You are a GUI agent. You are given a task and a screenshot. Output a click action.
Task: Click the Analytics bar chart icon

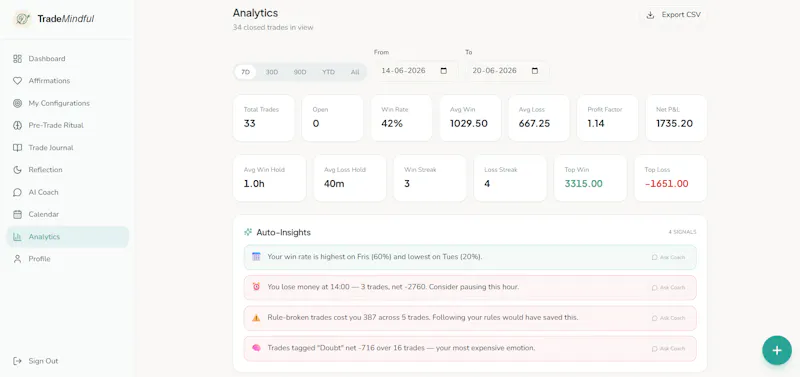point(17,237)
